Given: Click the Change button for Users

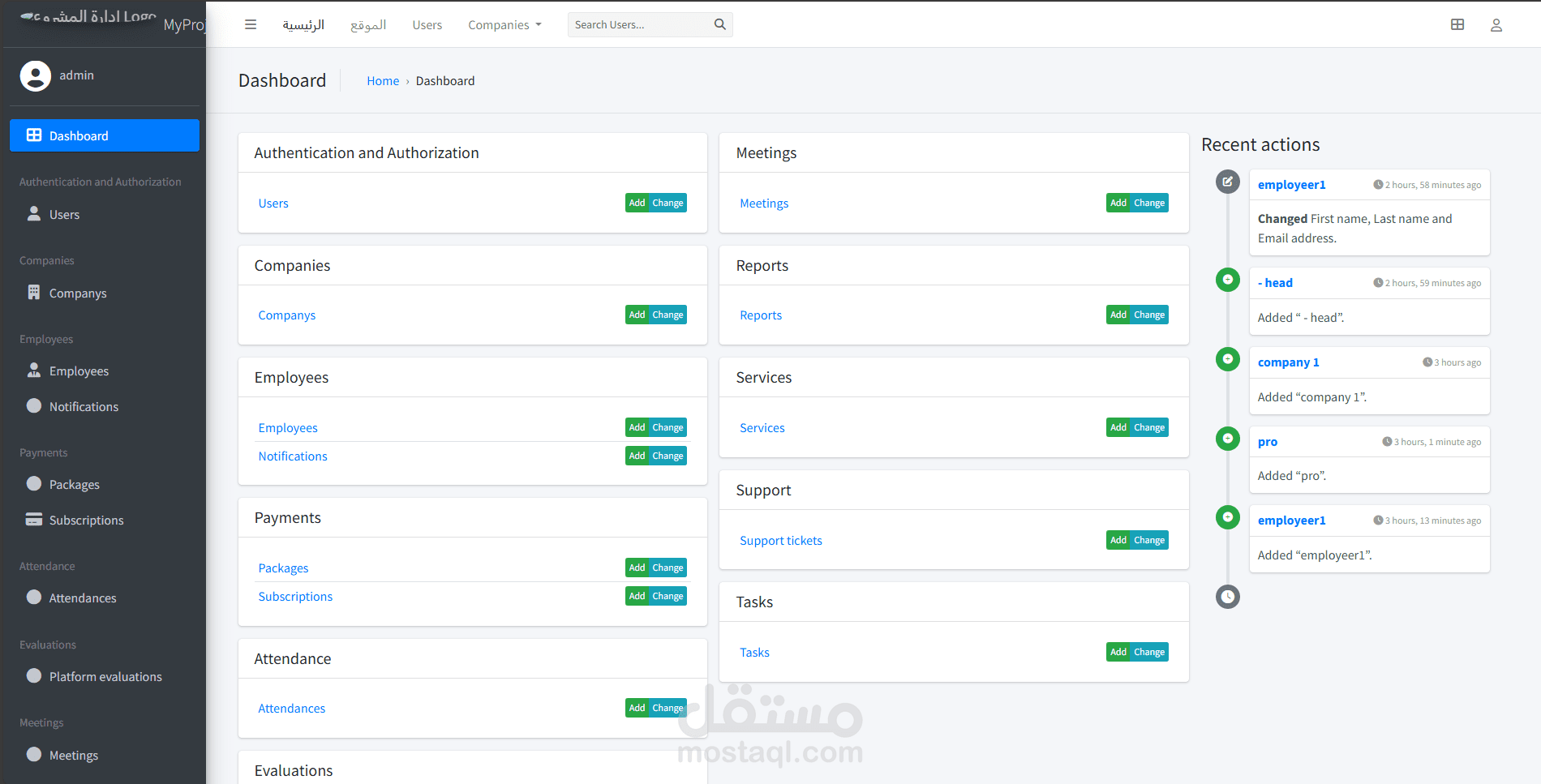Looking at the screenshot, I should click(667, 203).
